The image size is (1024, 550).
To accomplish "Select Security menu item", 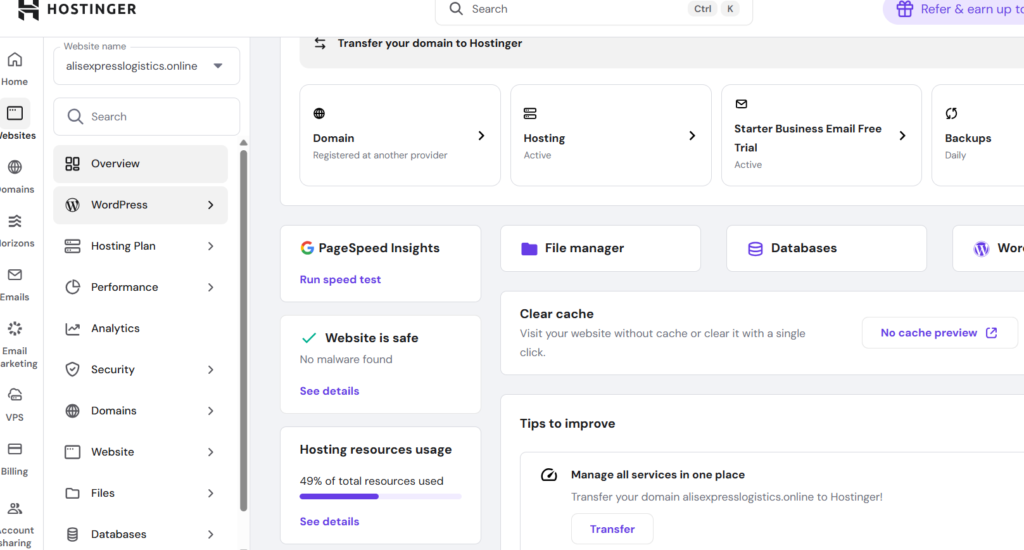I will click(140, 370).
